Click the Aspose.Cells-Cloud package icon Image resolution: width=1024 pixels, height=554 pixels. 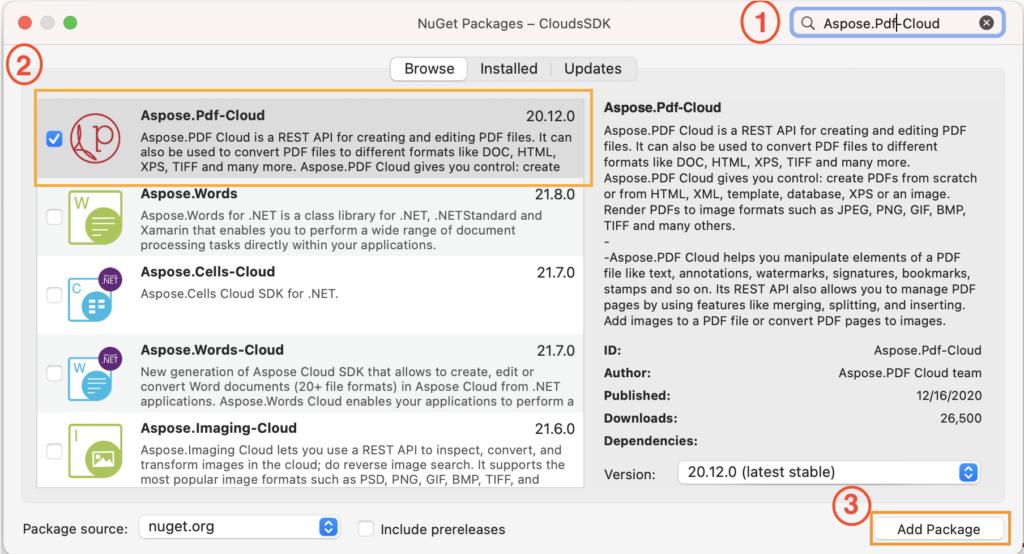point(96,295)
